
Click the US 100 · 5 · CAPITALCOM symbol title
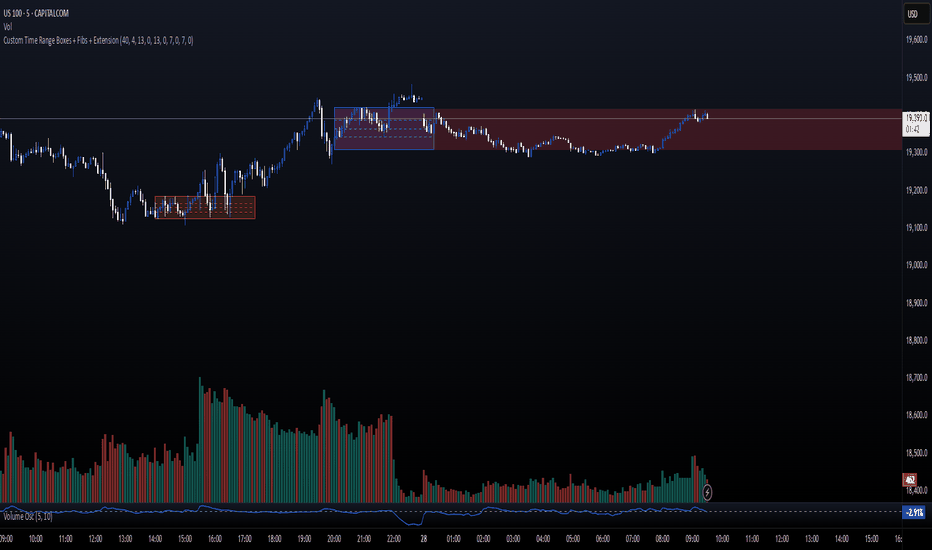36,13
